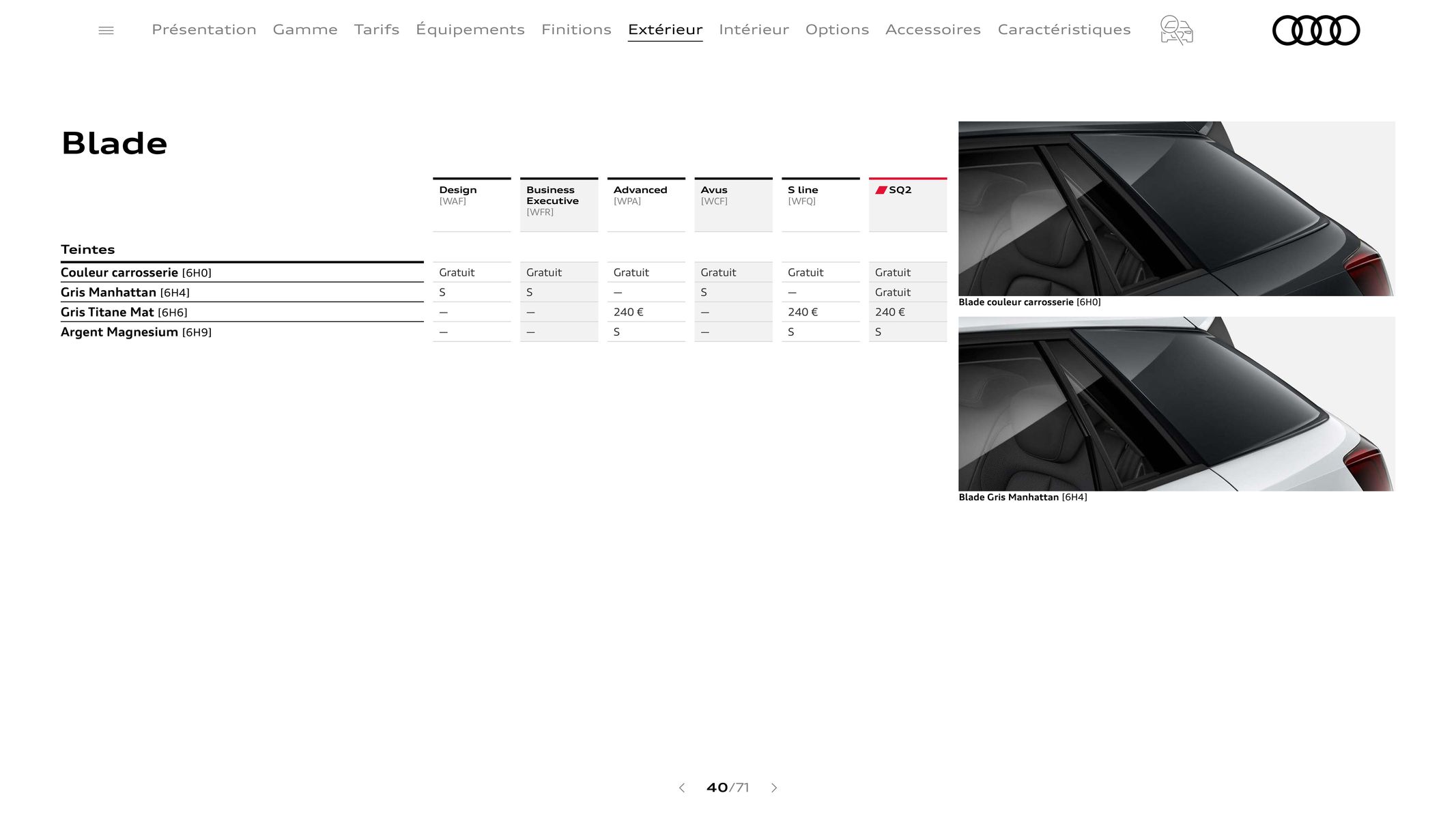Click the Audi rings logo
1456x819 pixels.
[x=1316, y=30]
